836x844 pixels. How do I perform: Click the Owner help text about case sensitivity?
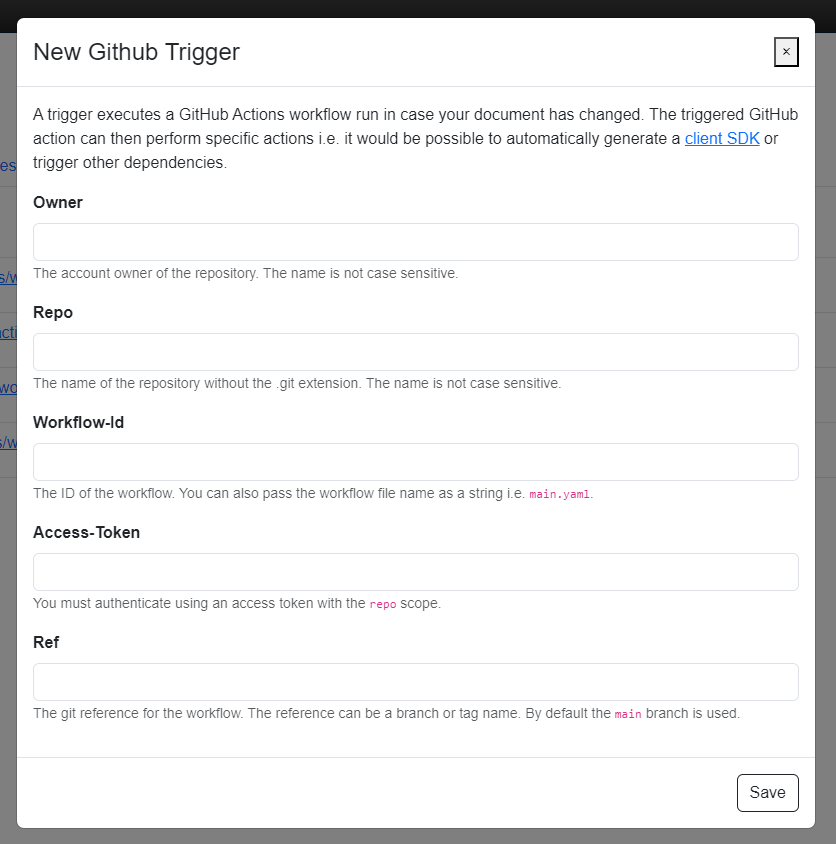245,273
